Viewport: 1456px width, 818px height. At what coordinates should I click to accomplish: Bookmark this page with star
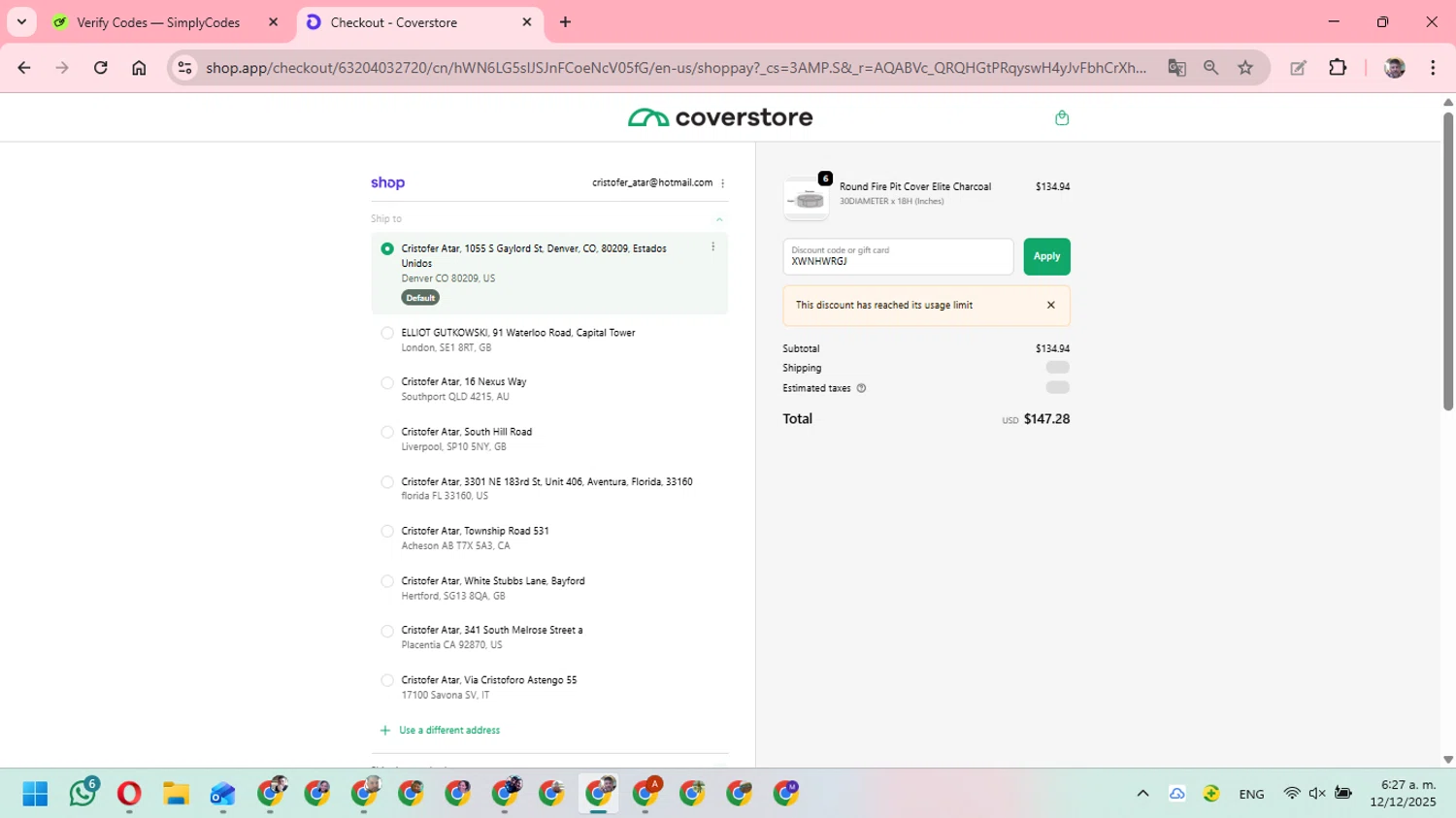coord(1245,67)
